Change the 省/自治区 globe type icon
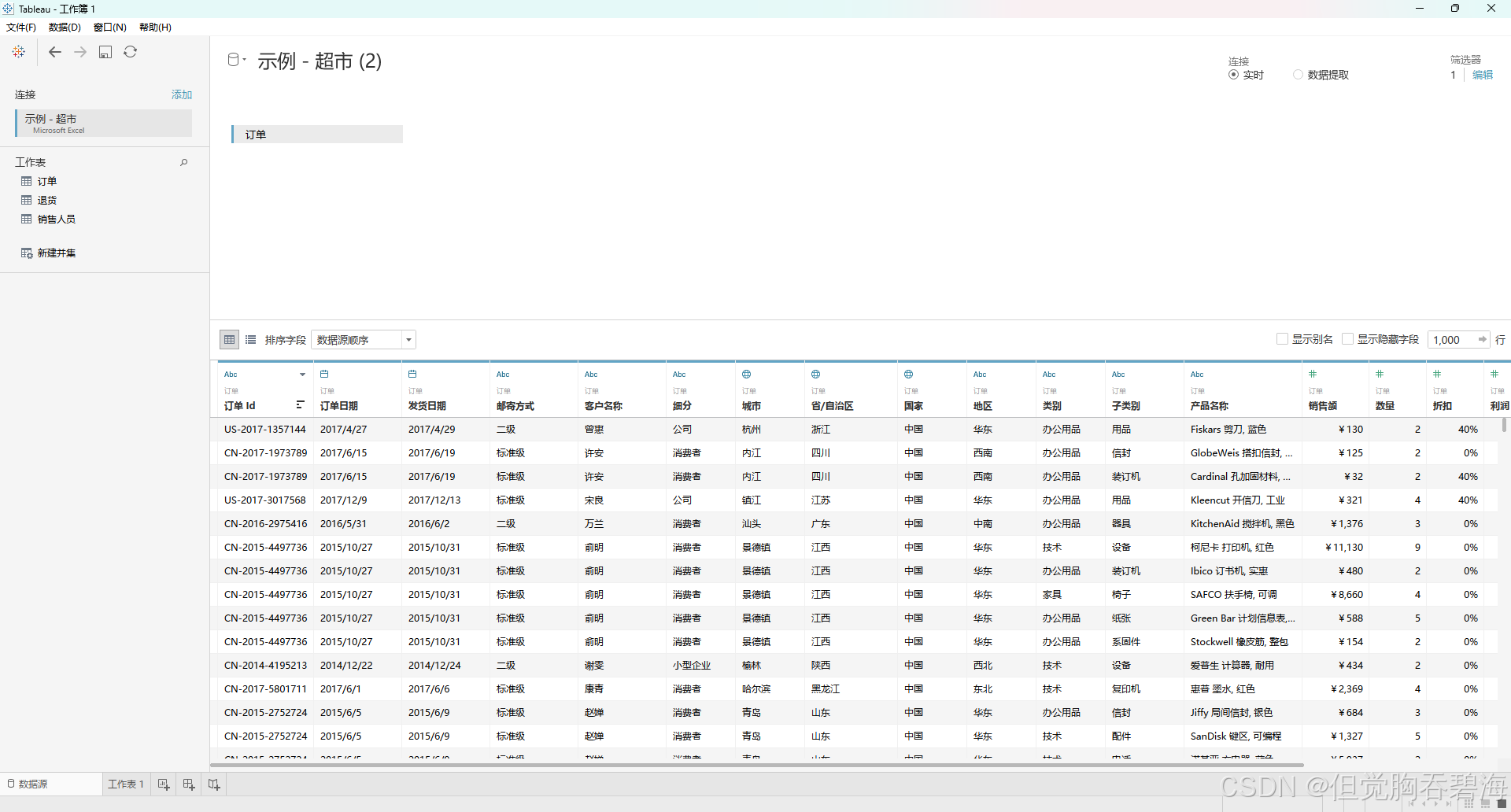1511x812 pixels. [x=815, y=375]
